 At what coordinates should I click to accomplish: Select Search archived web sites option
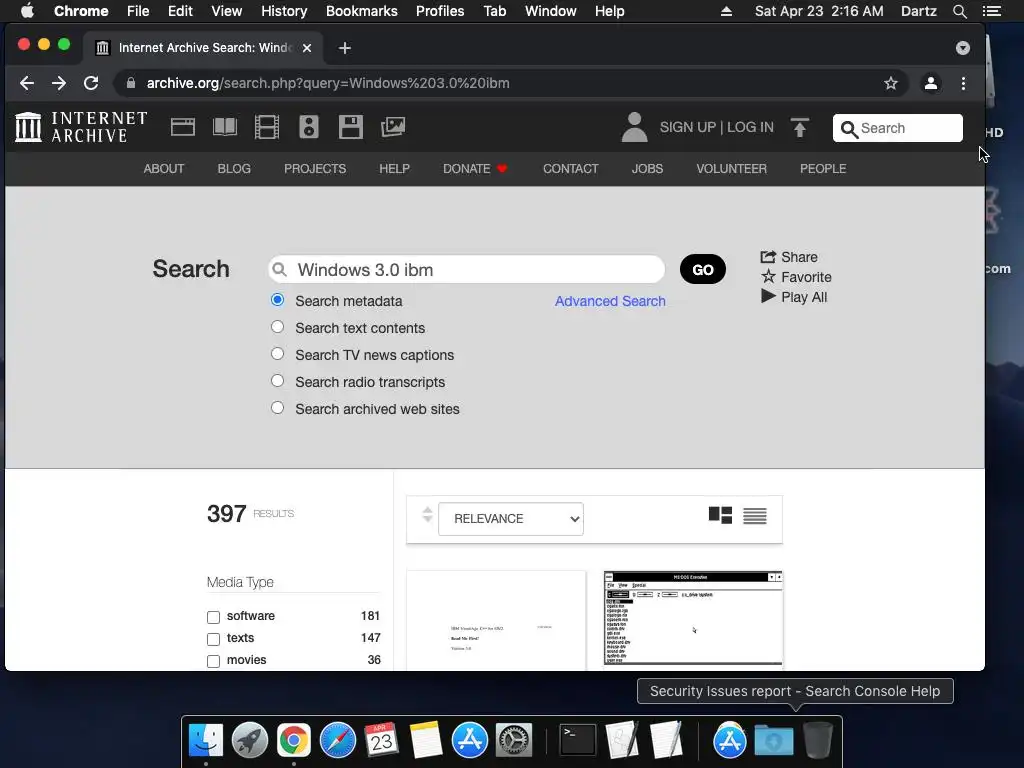click(x=278, y=408)
